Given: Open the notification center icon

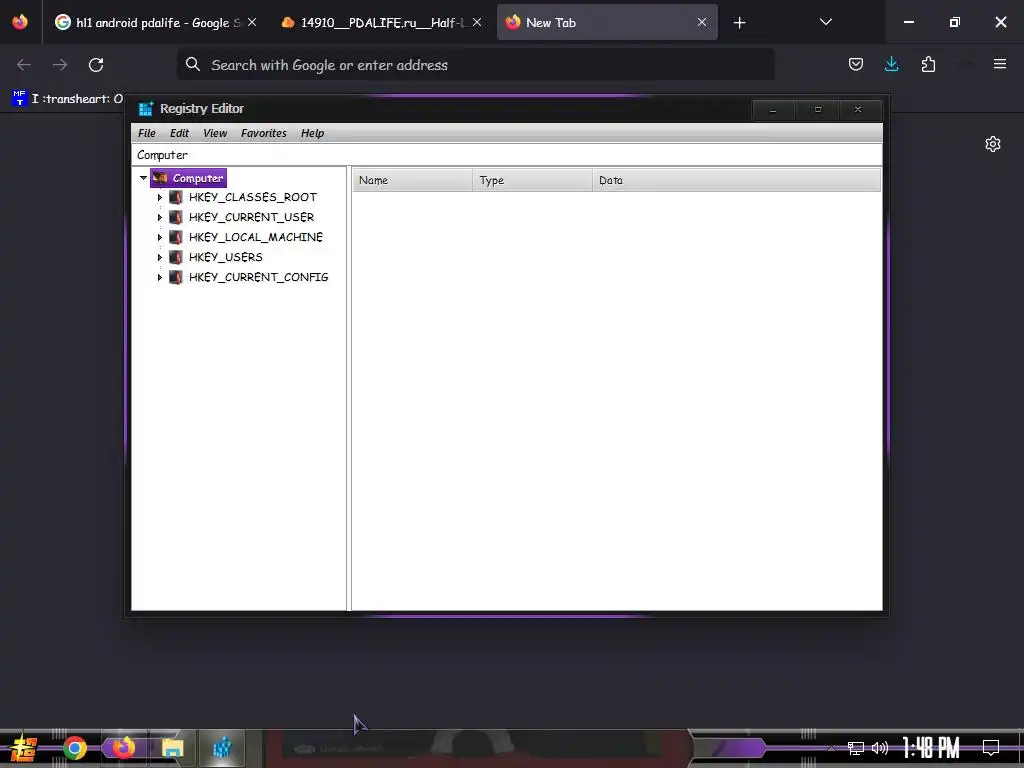Looking at the screenshot, I should (x=991, y=748).
